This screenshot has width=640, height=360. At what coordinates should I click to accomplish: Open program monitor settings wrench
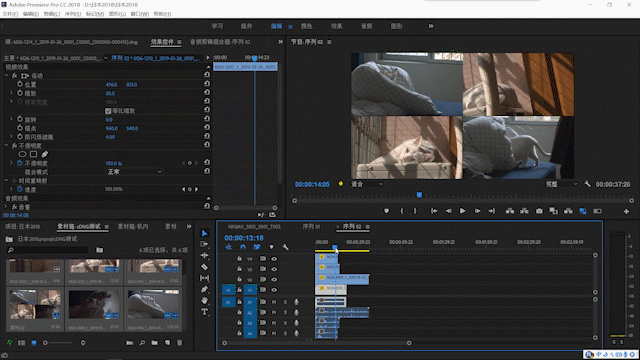click(587, 184)
